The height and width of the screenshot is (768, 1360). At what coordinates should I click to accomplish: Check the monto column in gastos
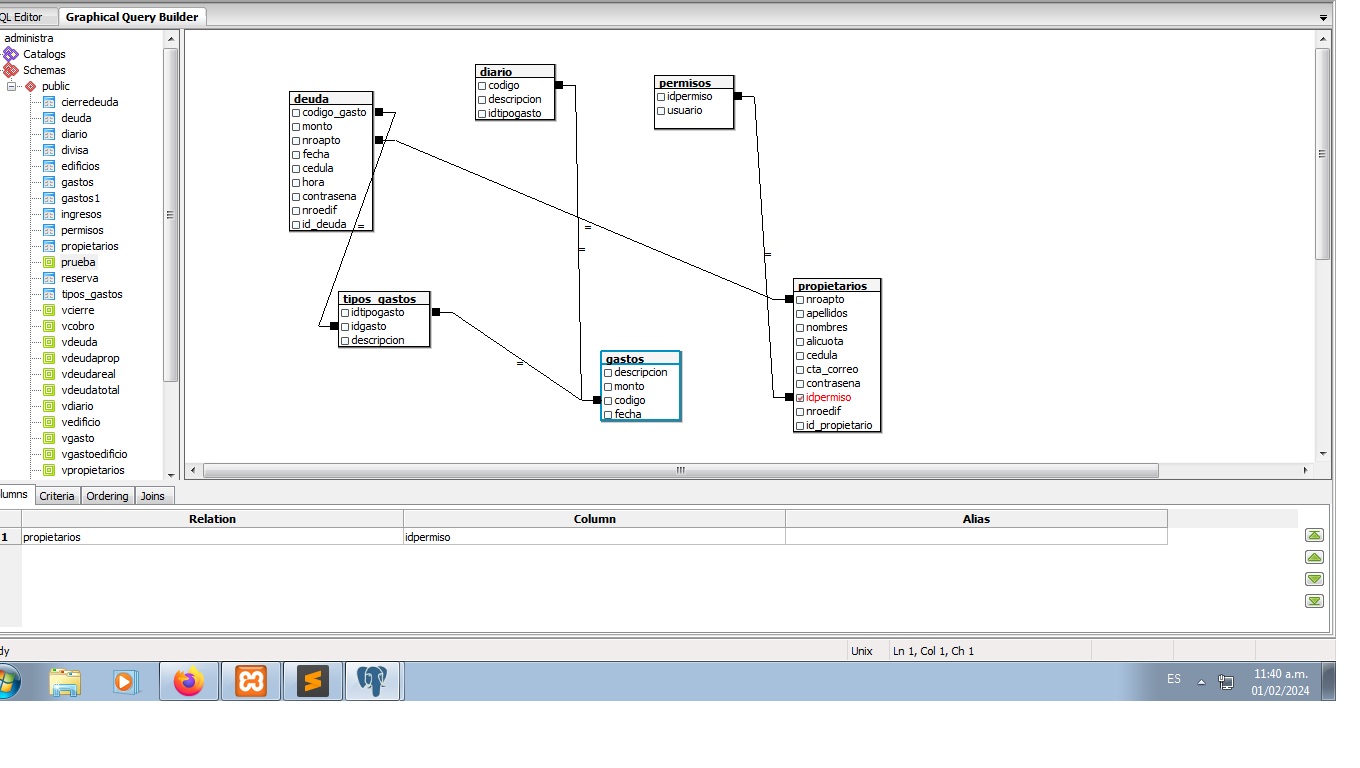point(608,387)
